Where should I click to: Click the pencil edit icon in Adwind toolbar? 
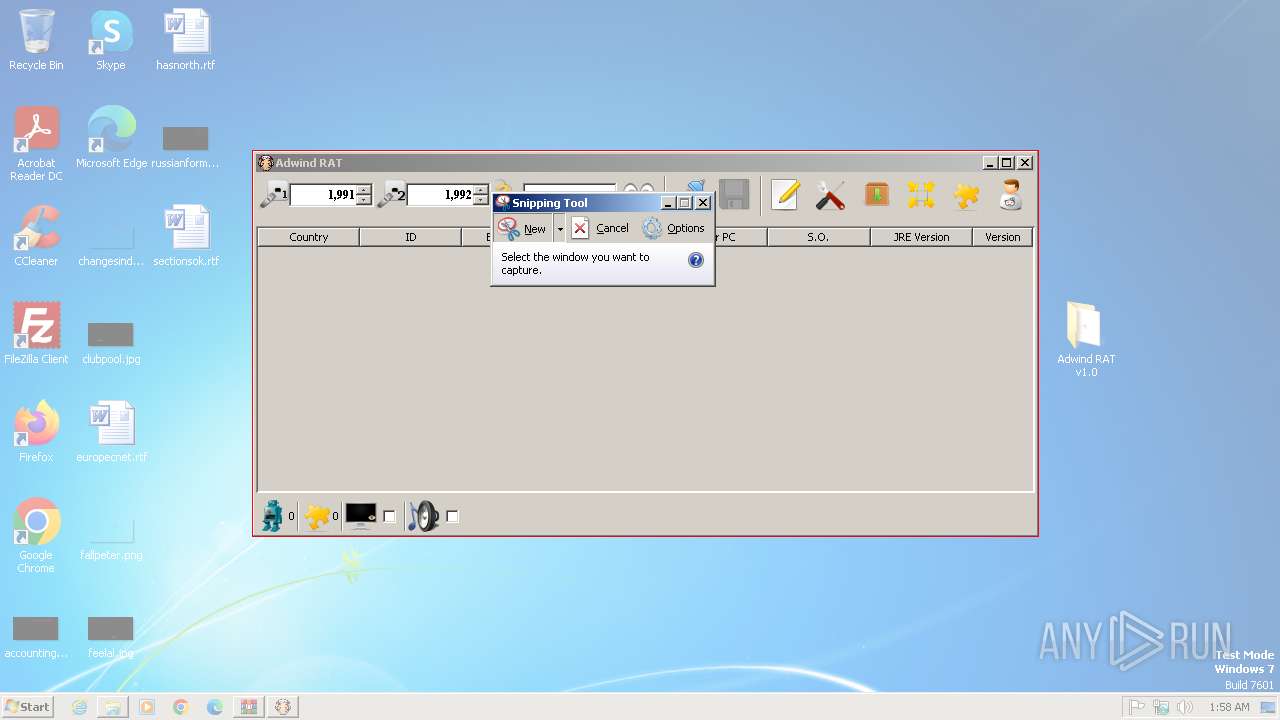(785, 195)
